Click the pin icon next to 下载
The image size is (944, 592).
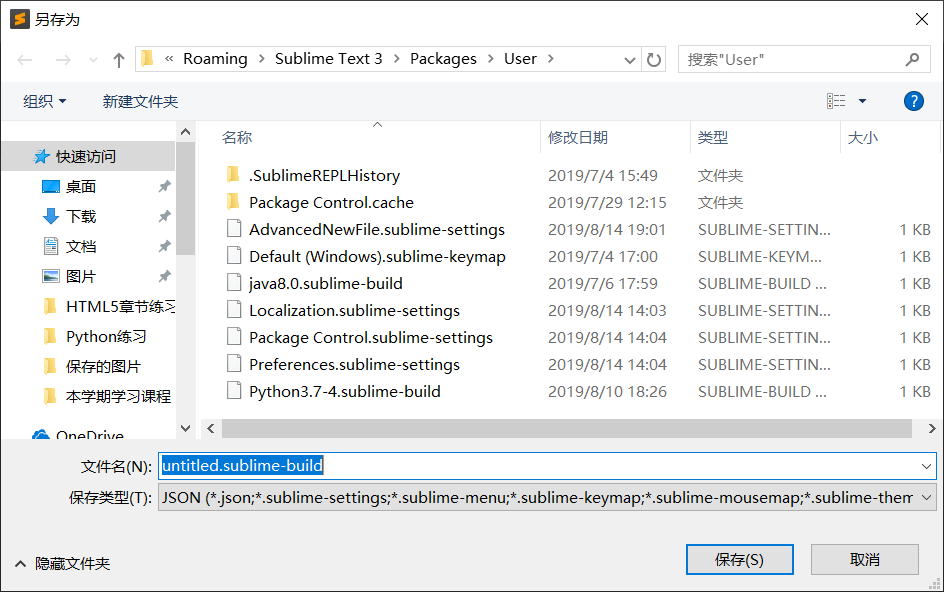pos(164,217)
